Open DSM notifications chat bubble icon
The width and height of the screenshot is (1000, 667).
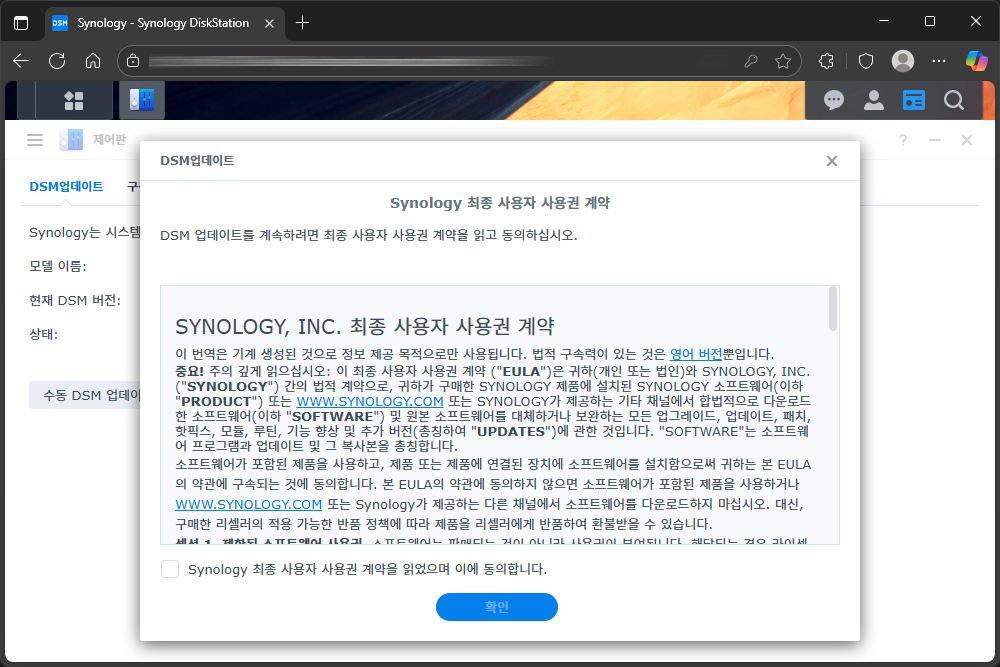[834, 100]
